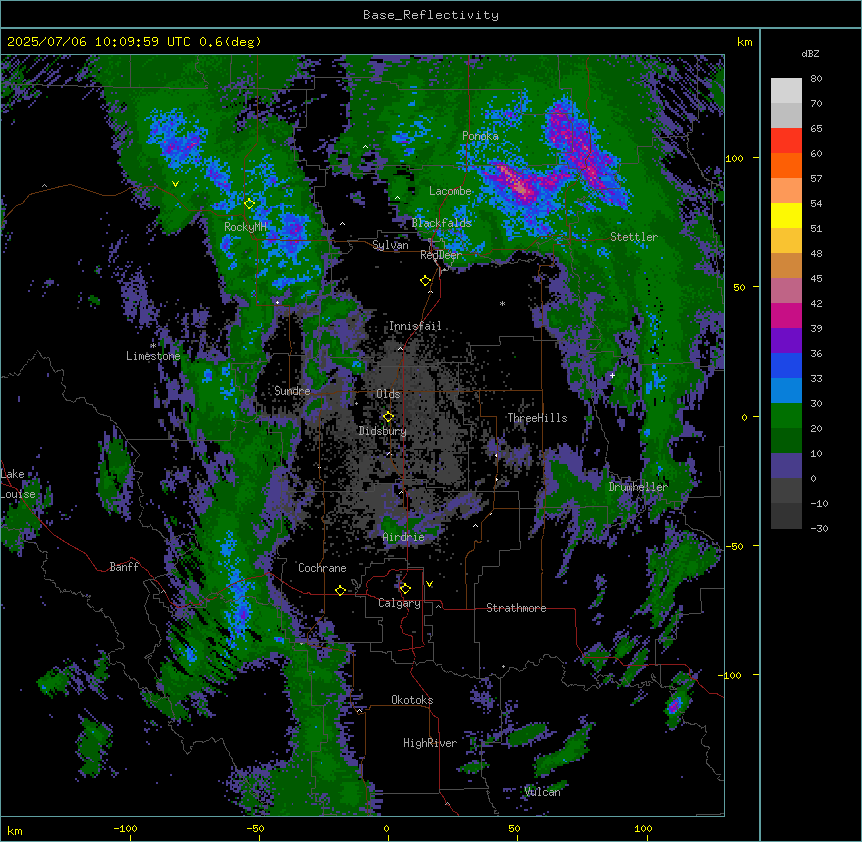The width and height of the screenshot is (862, 842).
Task: Click the Banff label on the map
Action: [124, 567]
